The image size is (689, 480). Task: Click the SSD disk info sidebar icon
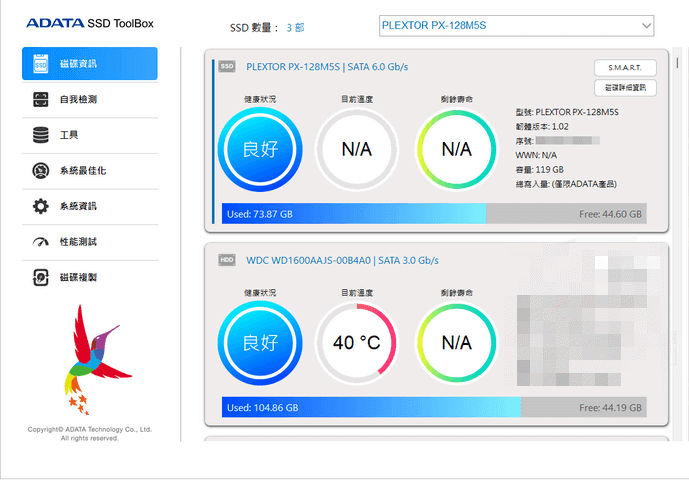tap(40, 64)
